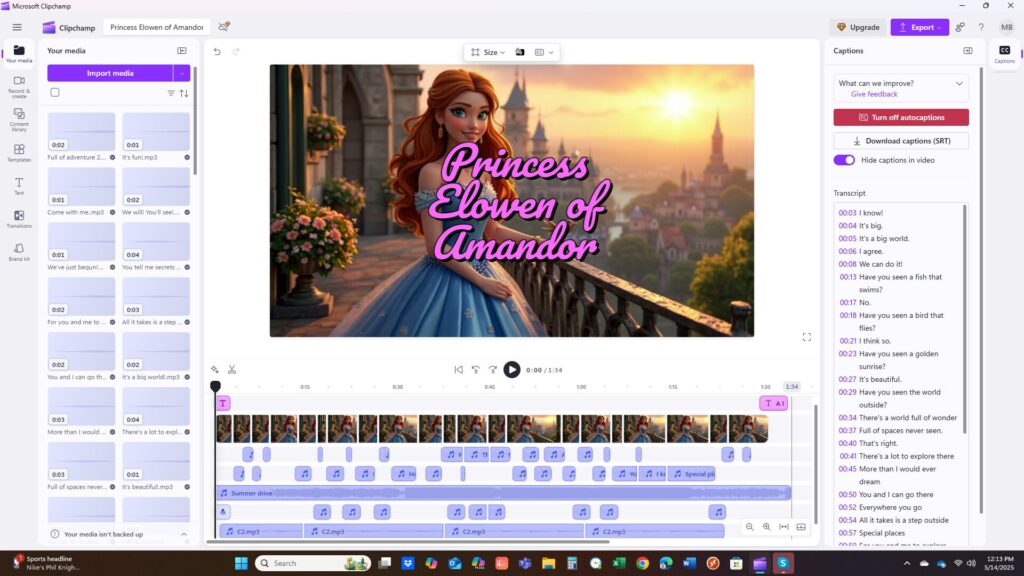1024x576 pixels.
Task: Click the split scissors icon
Action: click(x=232, y=370)
